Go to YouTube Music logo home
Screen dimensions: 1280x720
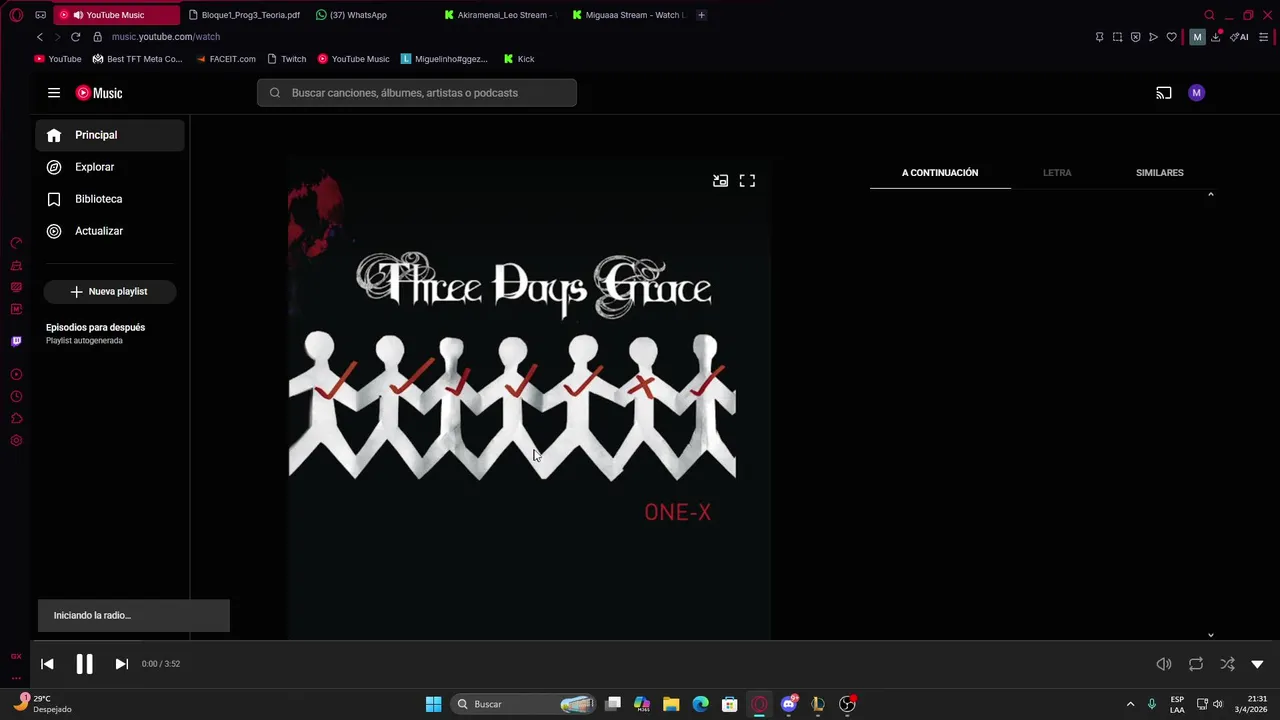tap(99, 93)
